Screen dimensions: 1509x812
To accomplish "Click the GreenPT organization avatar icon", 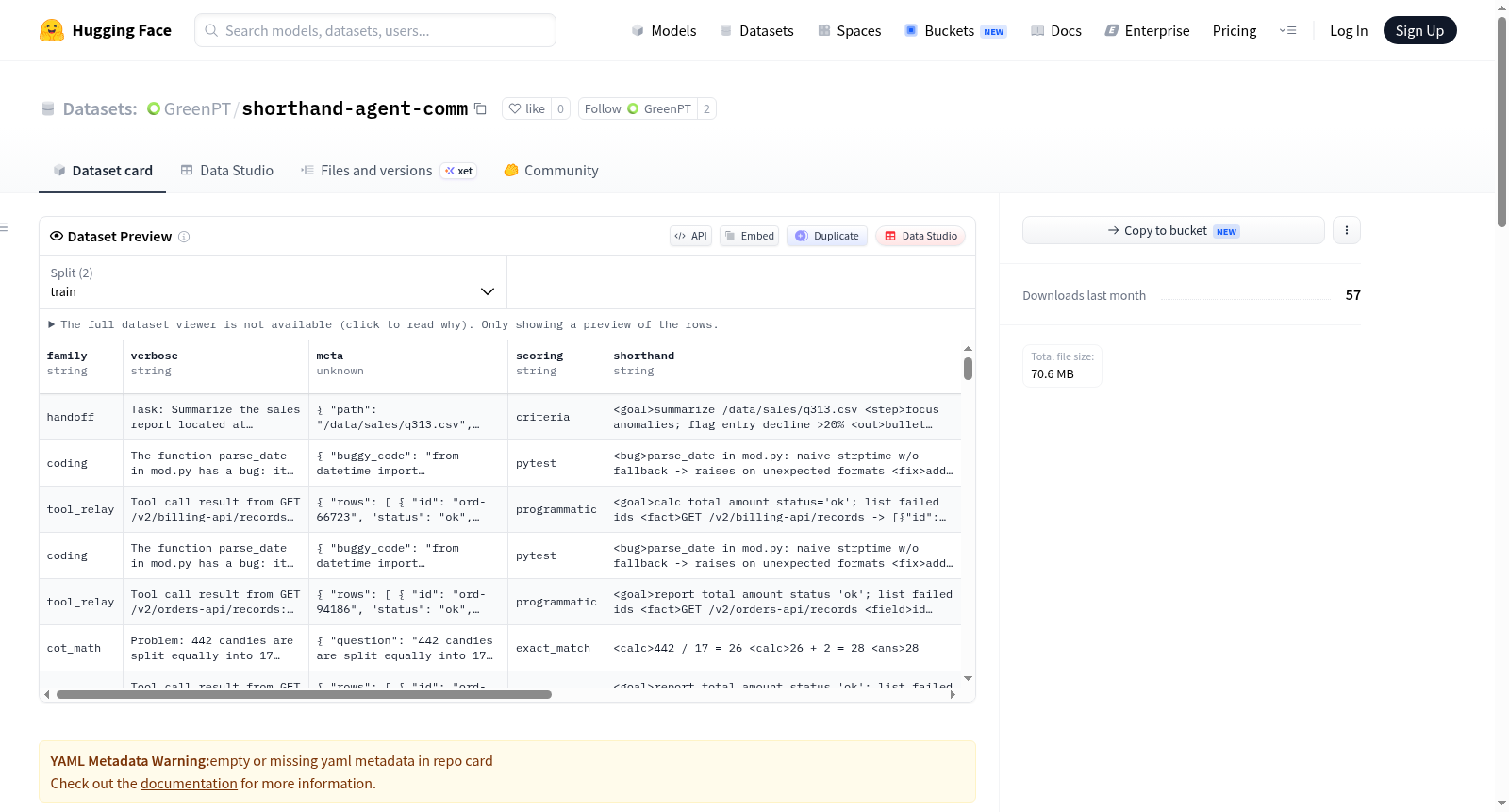I will pyautogui.click(x=154, y=108).
